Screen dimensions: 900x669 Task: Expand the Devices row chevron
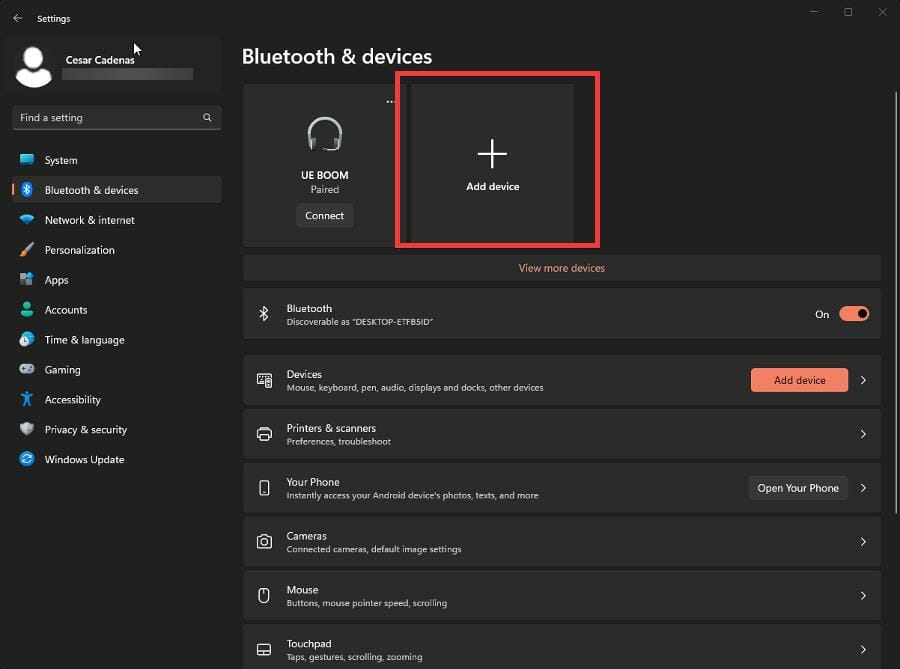pos(863,381)
